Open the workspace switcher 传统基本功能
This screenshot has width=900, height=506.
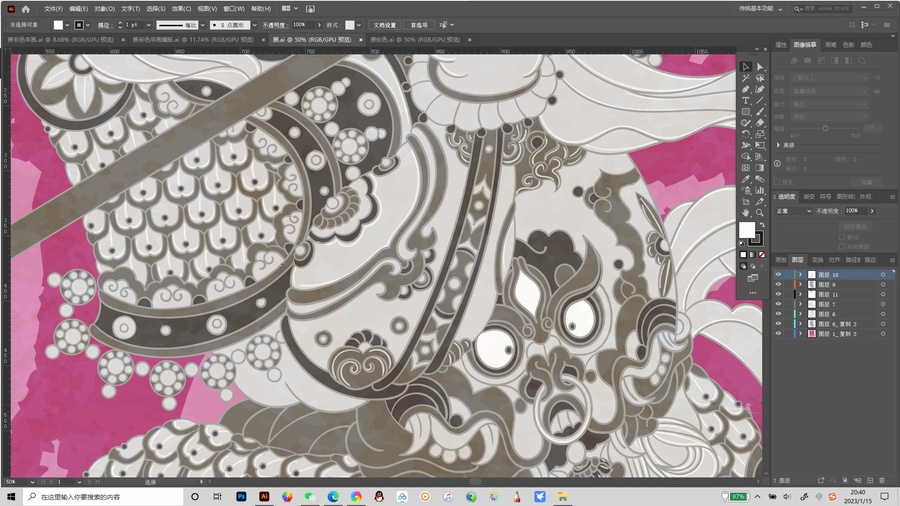click(760, 9)
